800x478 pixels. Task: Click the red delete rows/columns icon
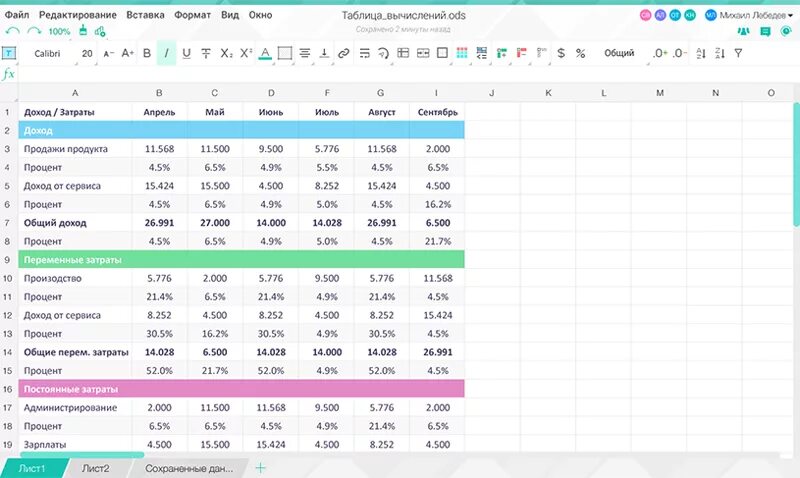click(x=521, y=53)
